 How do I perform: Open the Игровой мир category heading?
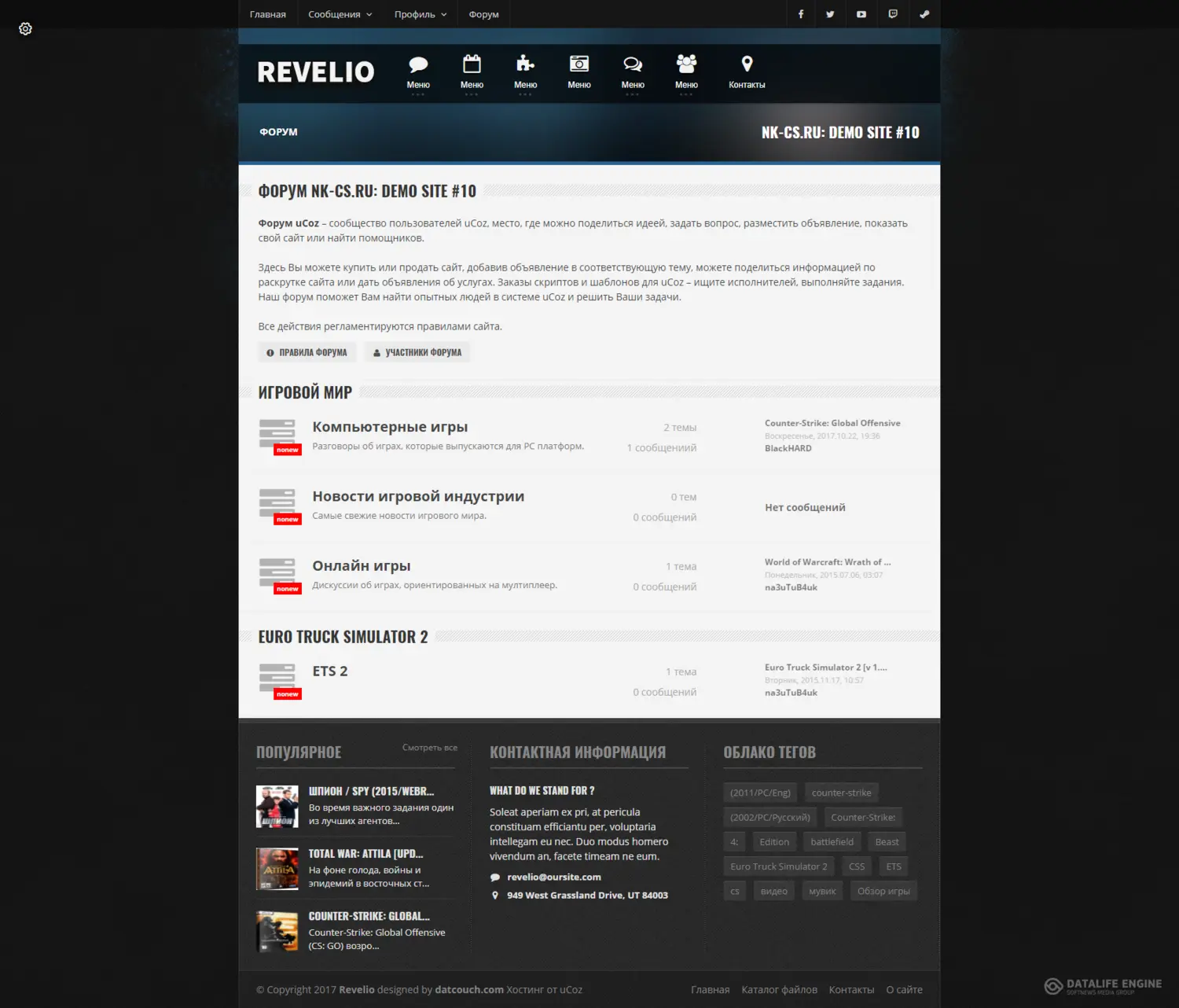click(305, 392)
